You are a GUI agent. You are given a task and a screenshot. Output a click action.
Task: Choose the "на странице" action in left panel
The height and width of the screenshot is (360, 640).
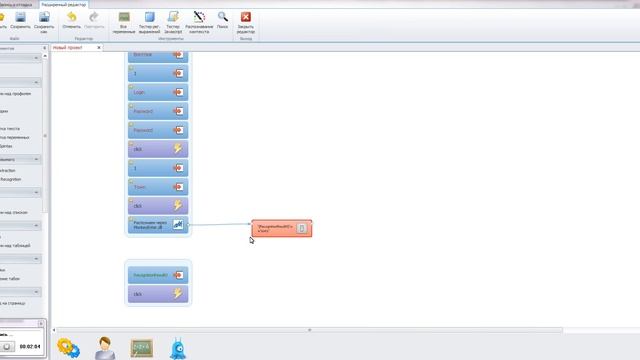[13, 303]
